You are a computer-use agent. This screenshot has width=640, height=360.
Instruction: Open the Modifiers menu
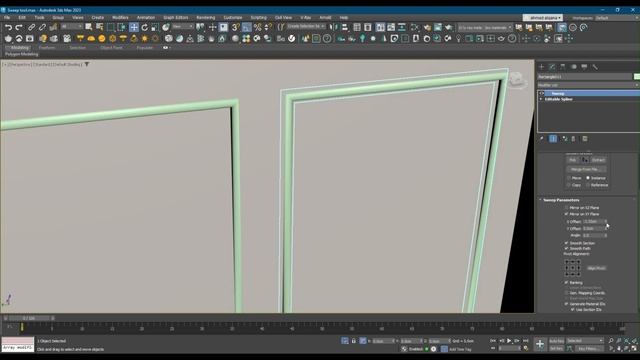tap(120, 18)
